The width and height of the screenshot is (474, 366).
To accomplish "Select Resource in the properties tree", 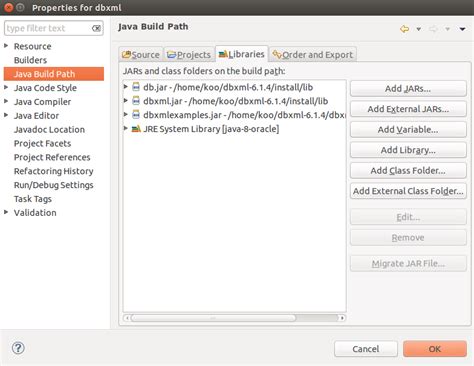I will coord(32,46).
